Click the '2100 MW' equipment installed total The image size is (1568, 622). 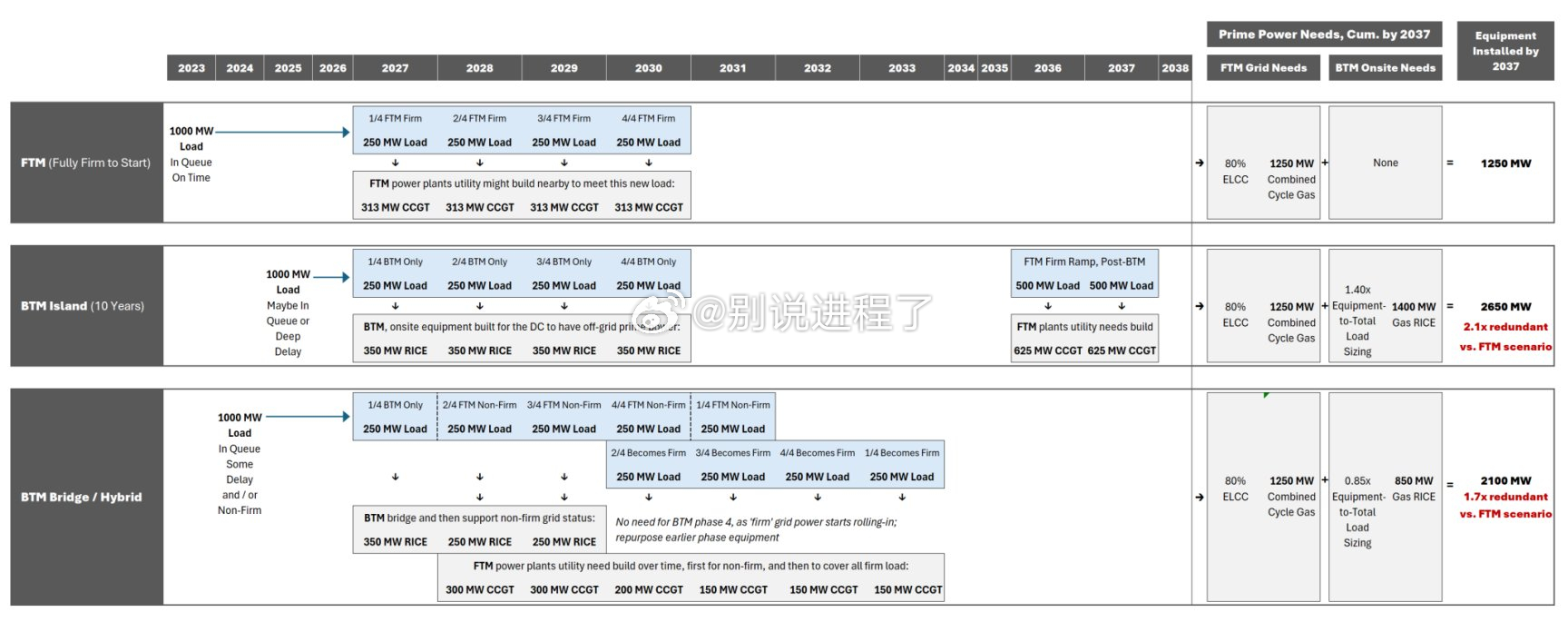click(x=1505, y=480)
